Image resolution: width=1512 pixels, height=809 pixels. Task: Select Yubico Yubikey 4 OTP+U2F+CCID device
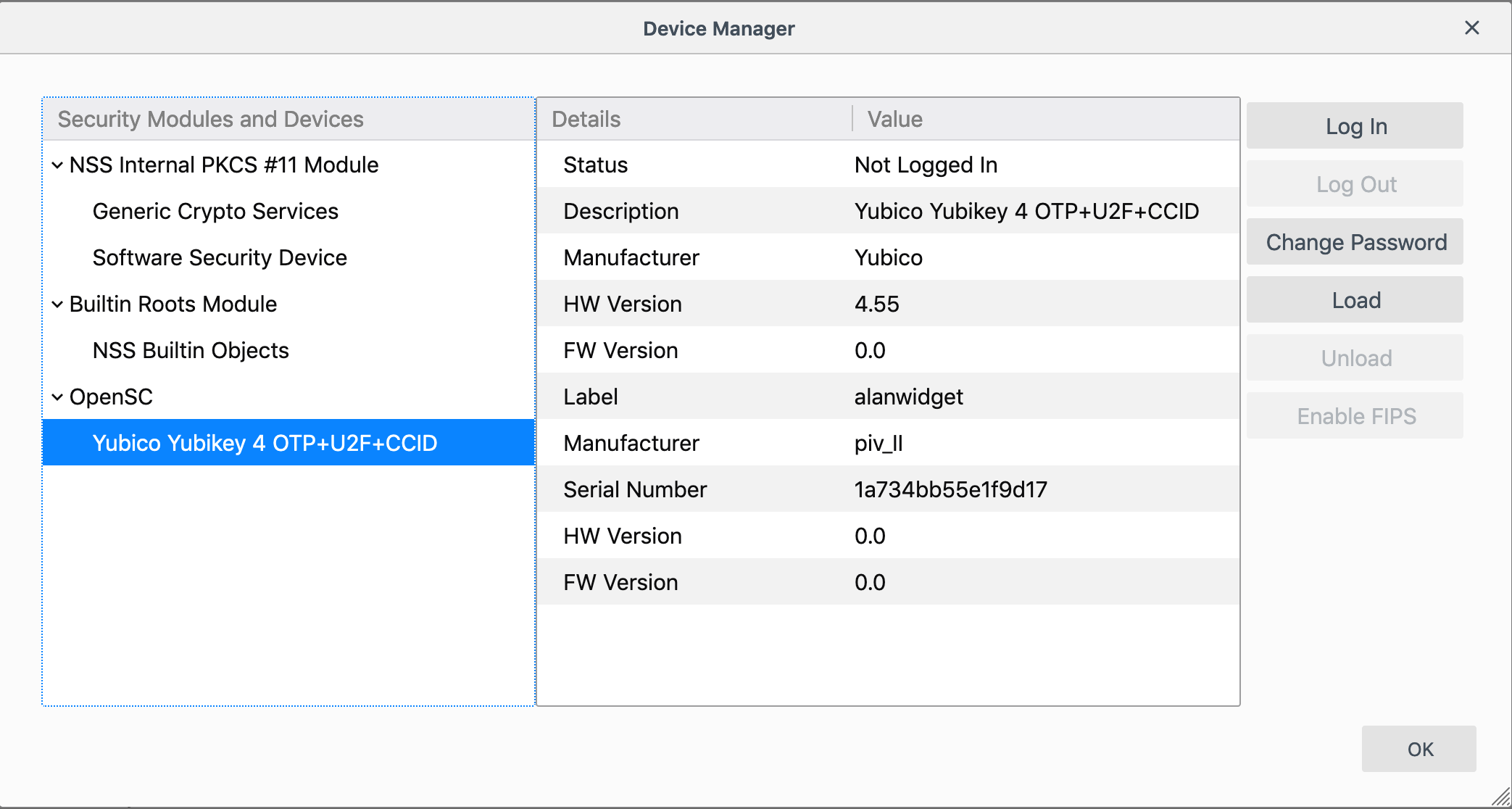point(265,443)
